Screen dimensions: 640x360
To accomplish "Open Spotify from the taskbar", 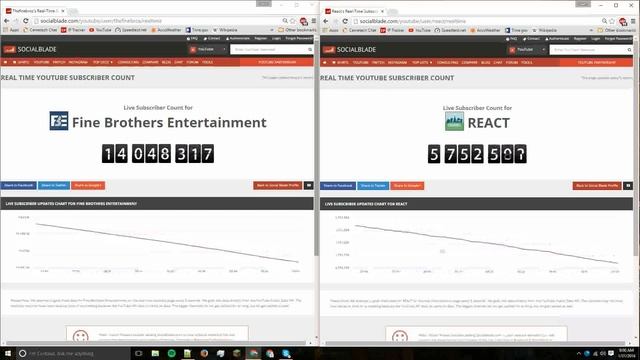I will [171, 353].
